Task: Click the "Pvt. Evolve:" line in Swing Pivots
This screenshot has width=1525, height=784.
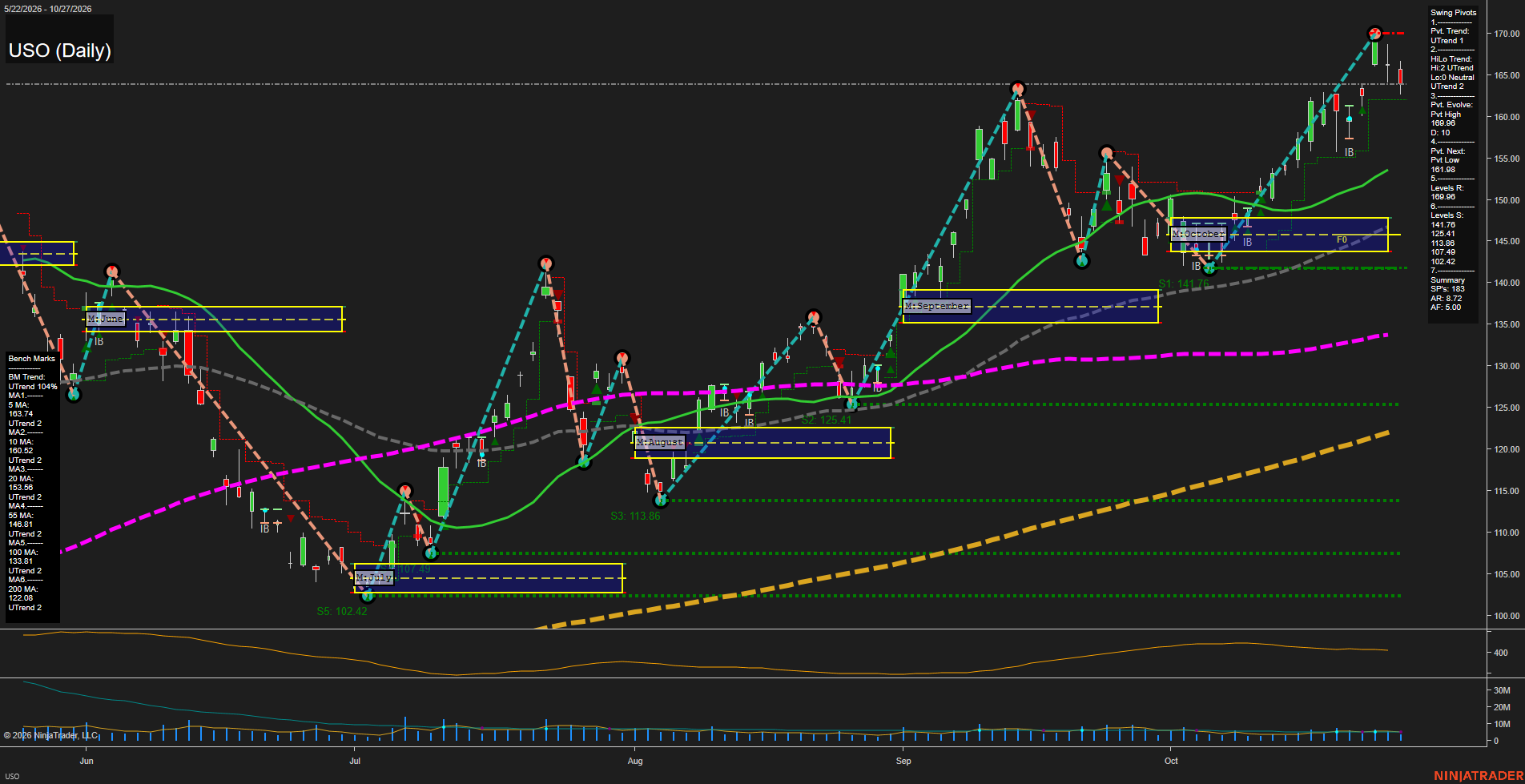Action: pos(1451,105)
